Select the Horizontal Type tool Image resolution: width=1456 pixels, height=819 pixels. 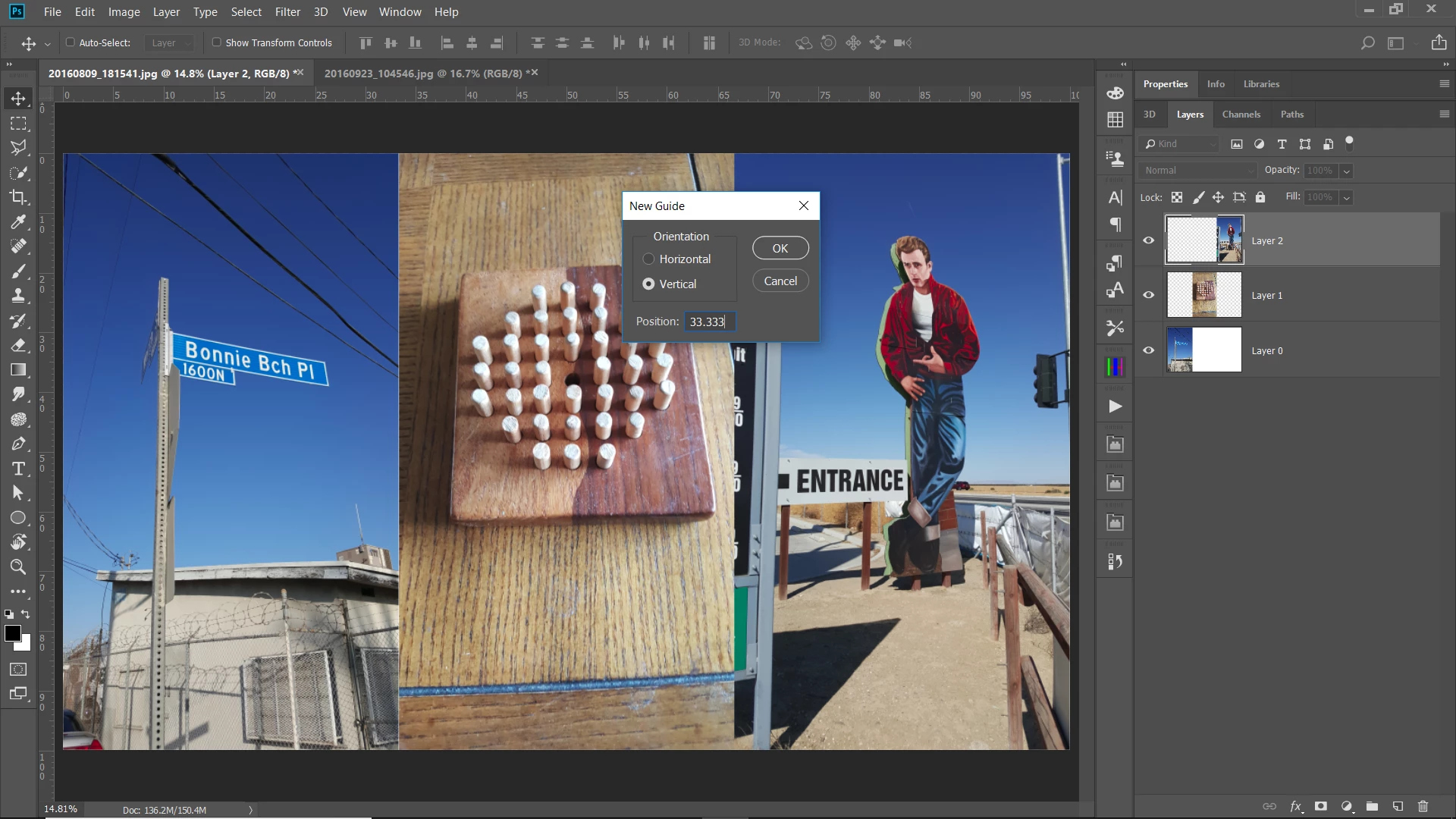coord(18,469)
